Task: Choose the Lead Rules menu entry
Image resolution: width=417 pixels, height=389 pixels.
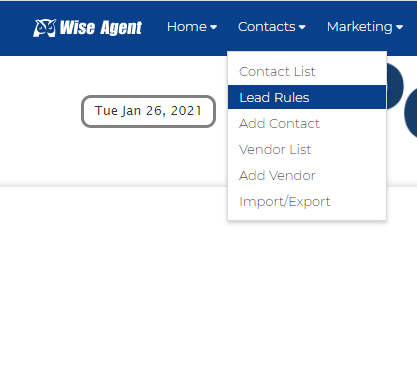Action: [x=307, y=97]
